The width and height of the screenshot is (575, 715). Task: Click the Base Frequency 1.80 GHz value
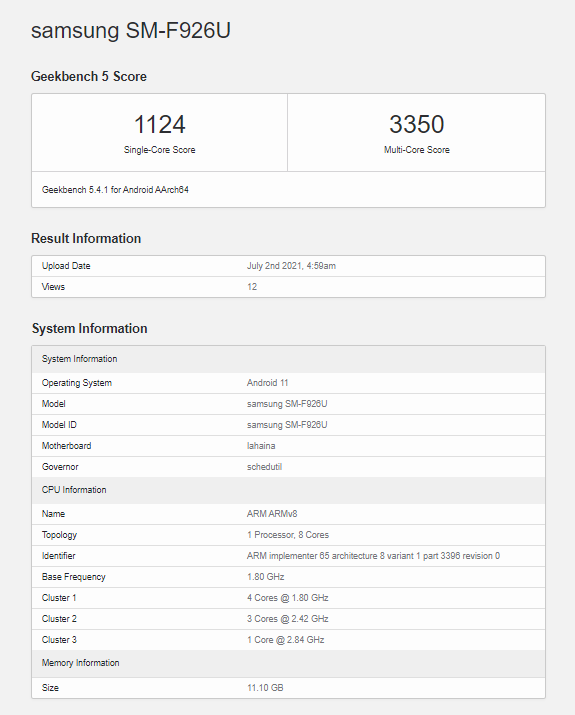pyautogui.click(x=266, y=577)
